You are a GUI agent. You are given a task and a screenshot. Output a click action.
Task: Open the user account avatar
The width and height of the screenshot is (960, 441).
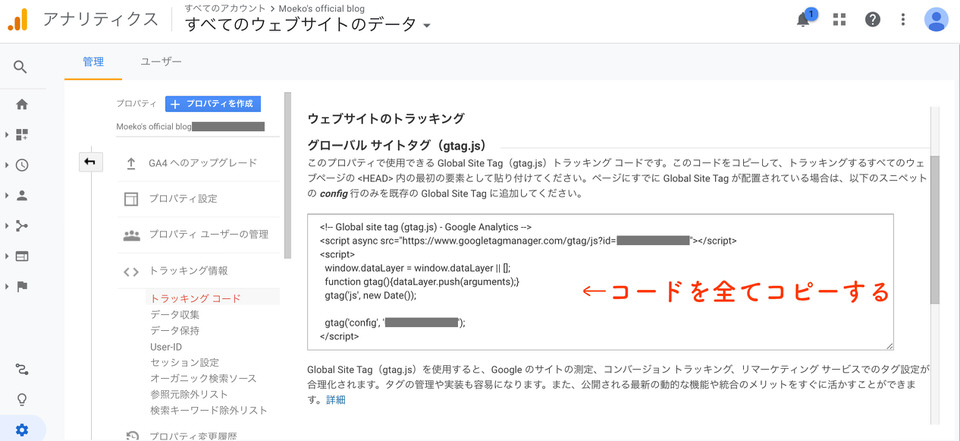(x=936, y=20)
